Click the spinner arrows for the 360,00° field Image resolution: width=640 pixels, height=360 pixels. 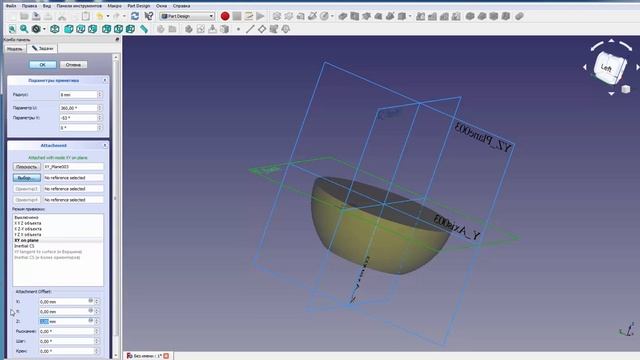coord(100,108)
